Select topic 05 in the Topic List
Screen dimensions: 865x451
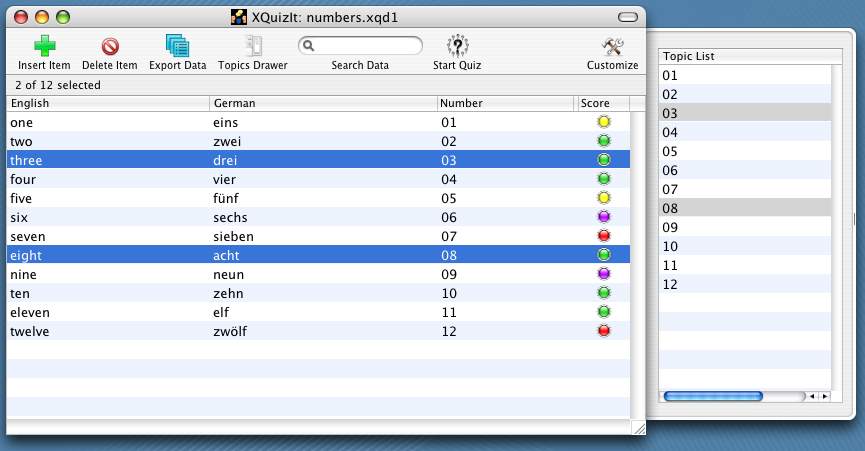click(x=745, y=151)
